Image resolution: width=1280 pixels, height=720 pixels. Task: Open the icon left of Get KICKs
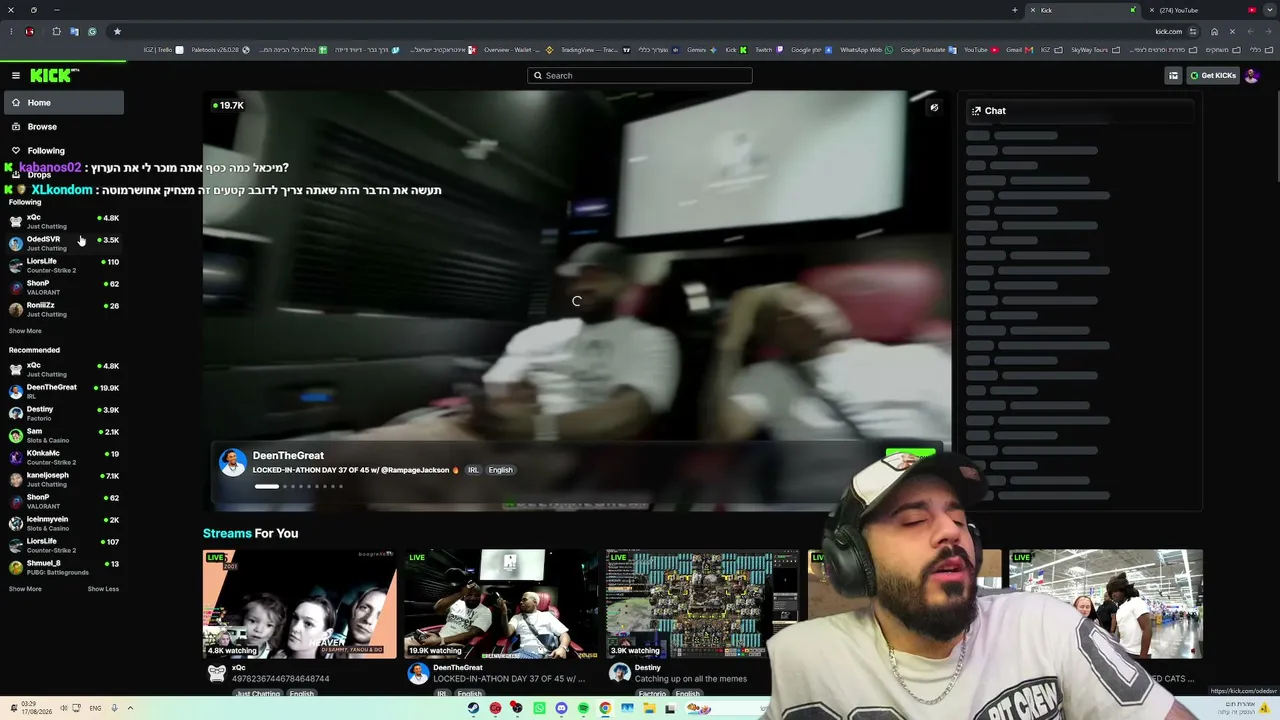[1173, 75]
